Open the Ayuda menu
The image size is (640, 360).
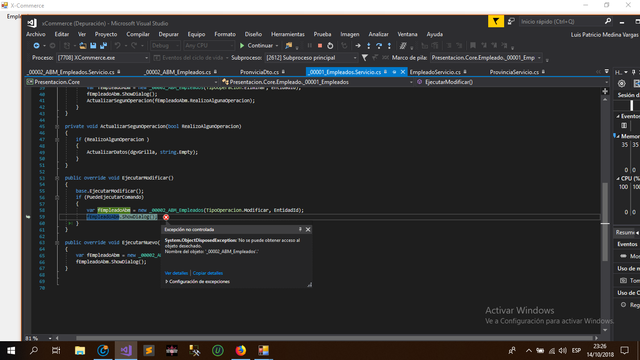(x=435, y=34)
